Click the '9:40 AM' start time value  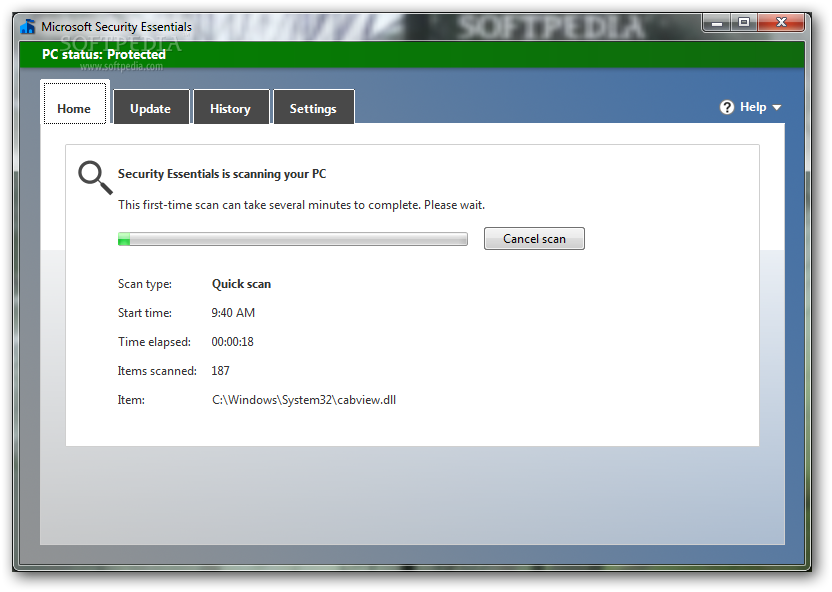pyautogui.click(x=233, y=313)
